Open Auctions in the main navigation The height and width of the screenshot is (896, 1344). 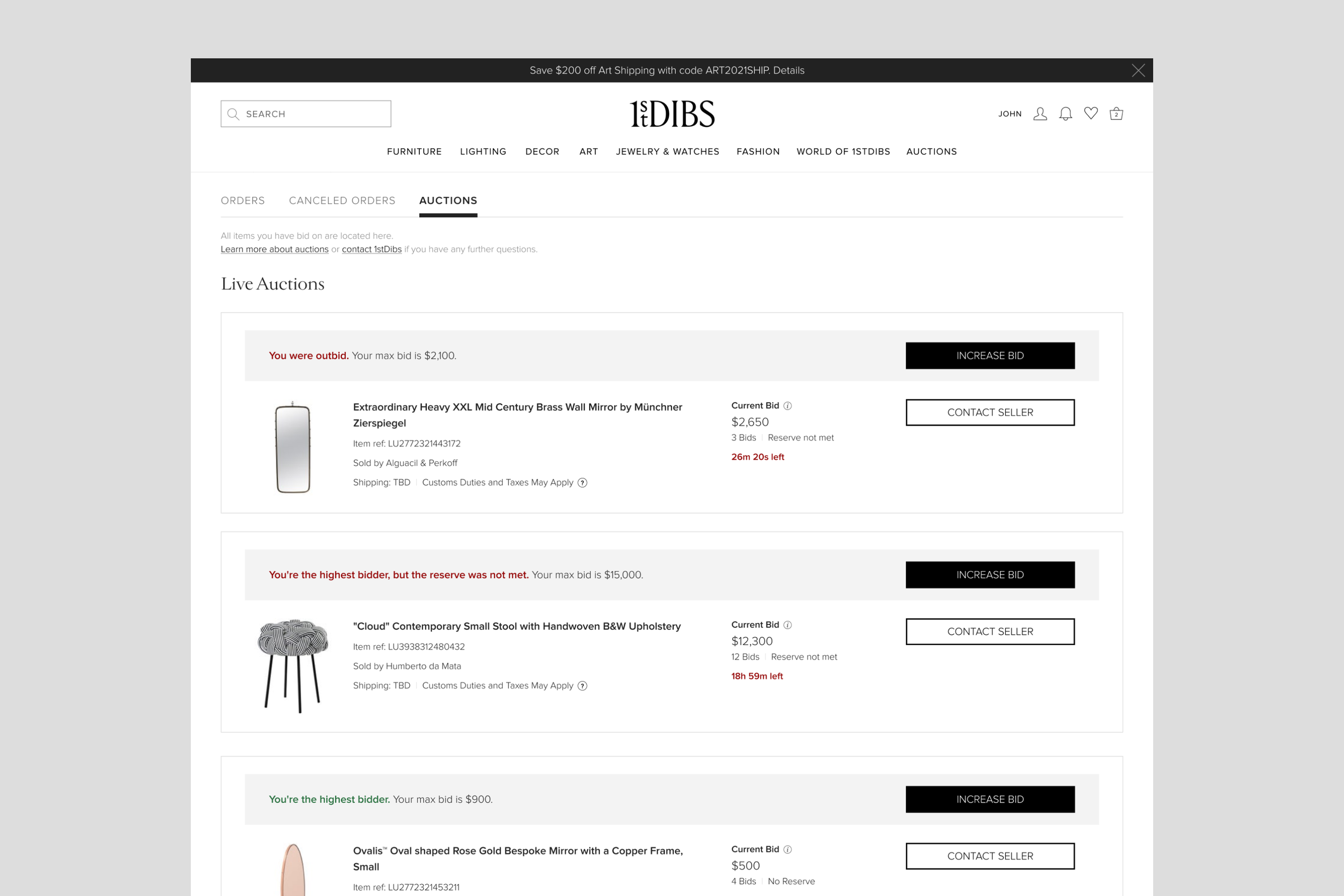[932, 152]
